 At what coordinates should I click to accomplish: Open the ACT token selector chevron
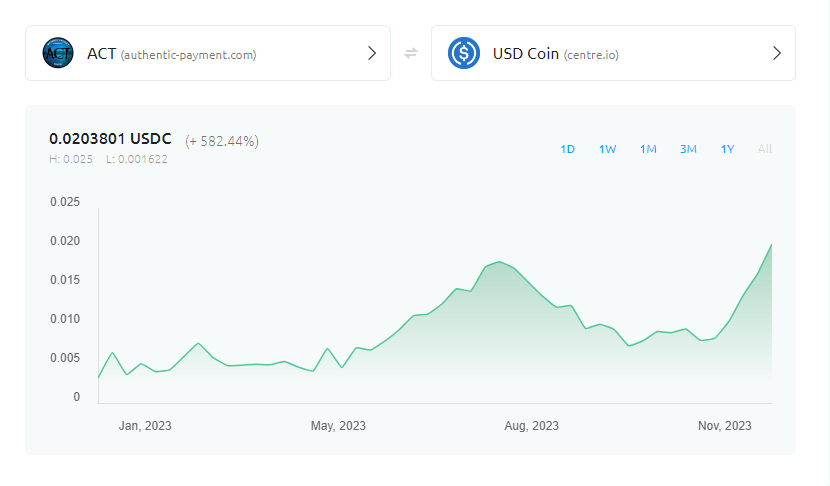(372, 53)
